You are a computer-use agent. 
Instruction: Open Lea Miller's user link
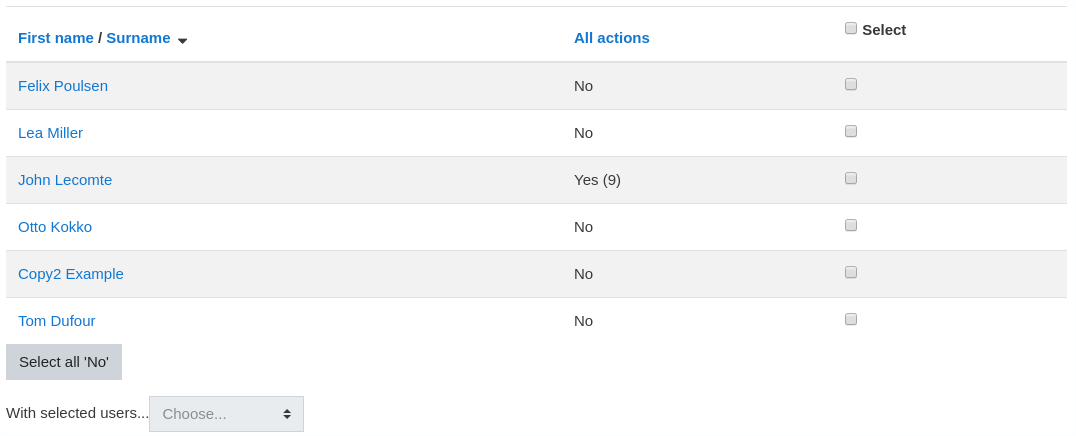pyautogui.click(x=50, y=133)
